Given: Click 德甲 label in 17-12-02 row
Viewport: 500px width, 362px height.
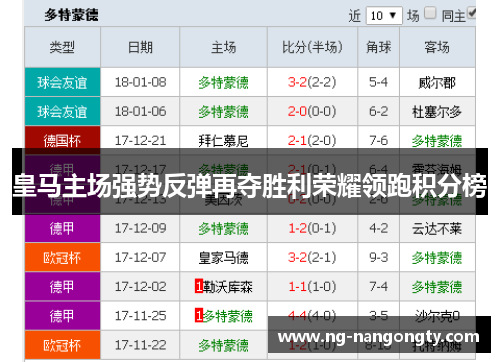Looking at the screenshot, I should pos(62,286).
